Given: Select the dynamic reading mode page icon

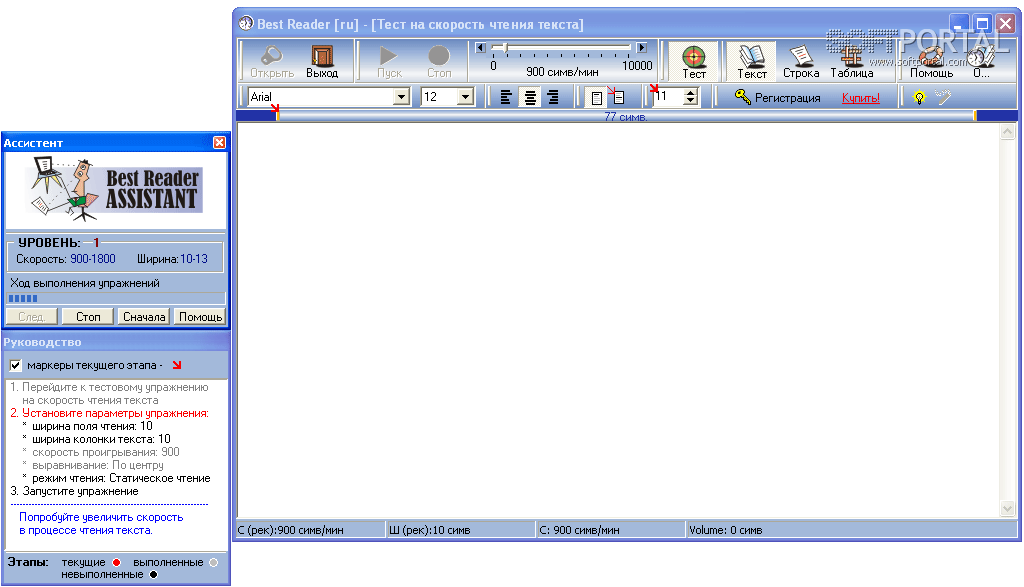Looking at the screenshot, I should pos(618,98).
